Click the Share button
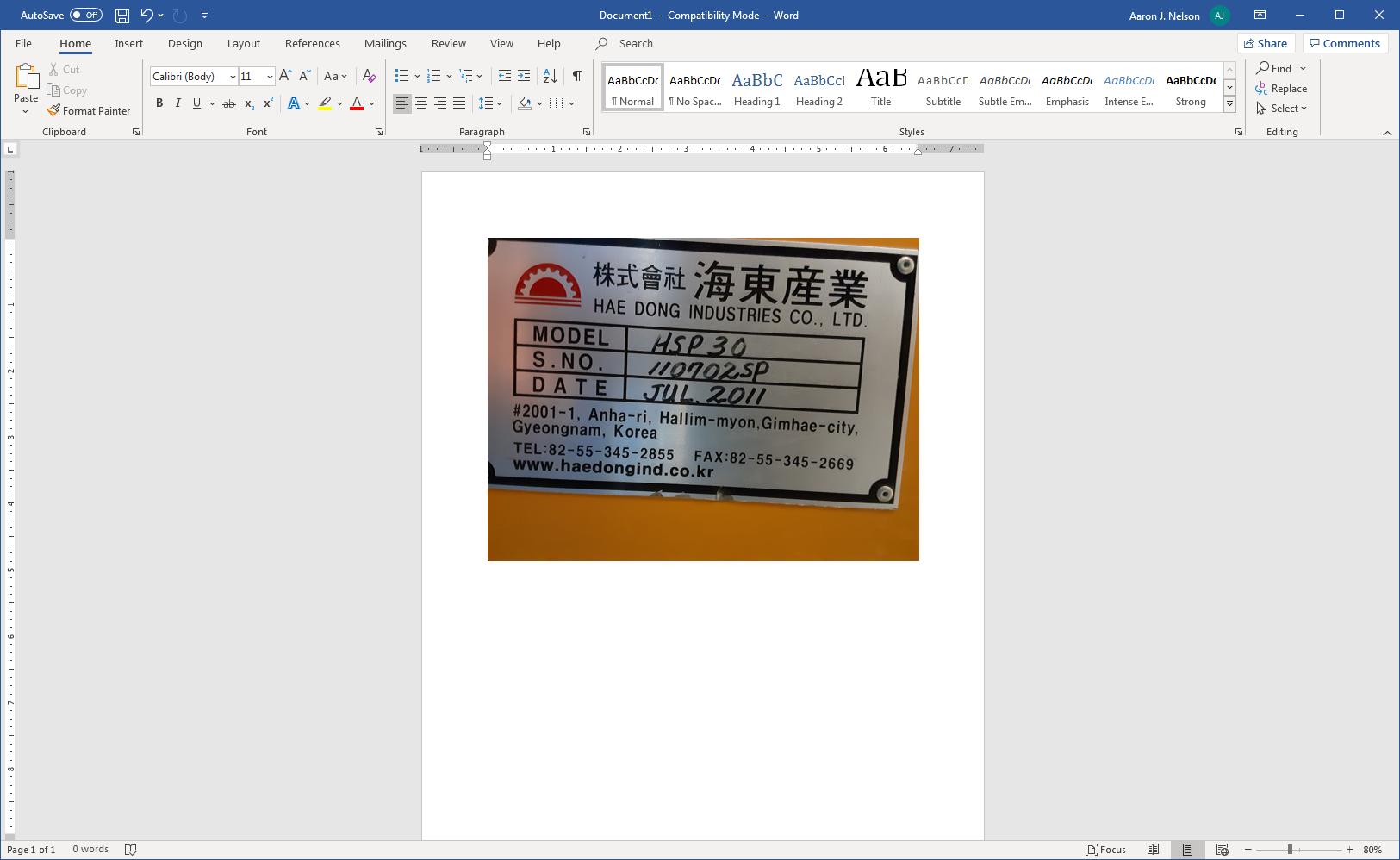This screenshot has width=1400, height=860. [x=1266, y=43]
